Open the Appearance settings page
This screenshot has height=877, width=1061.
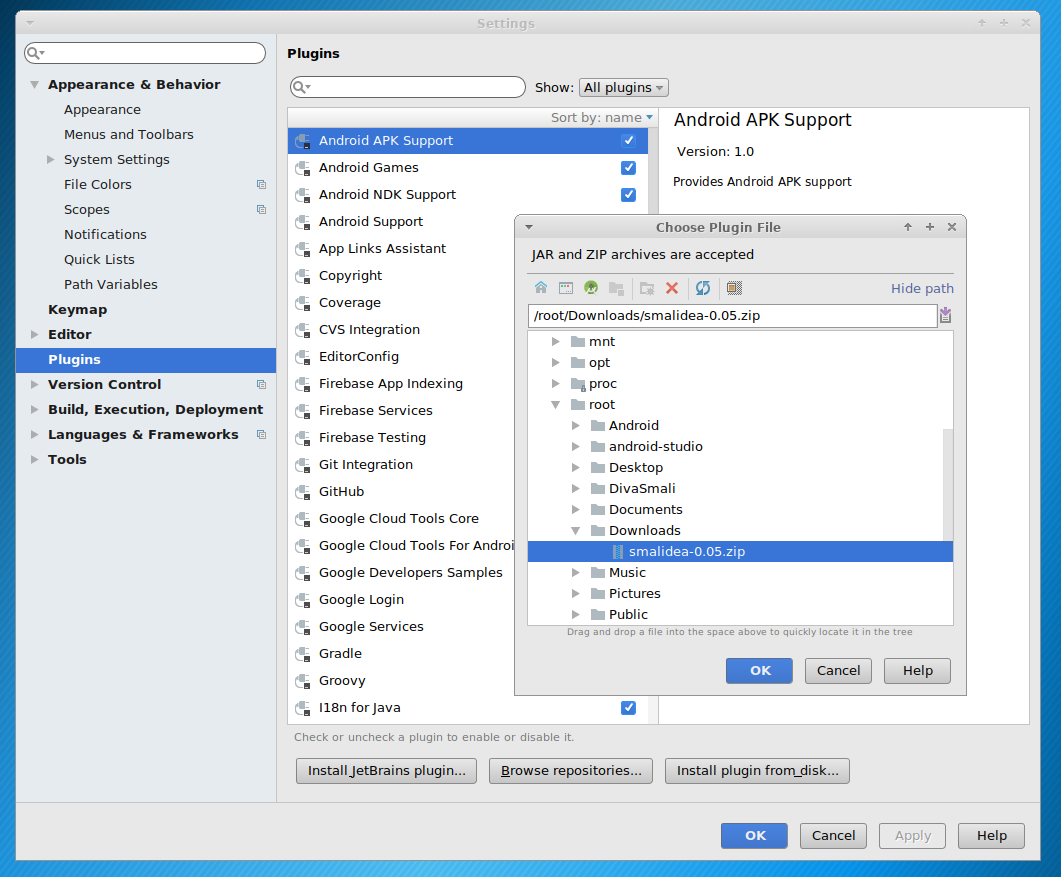coord(102,110)
